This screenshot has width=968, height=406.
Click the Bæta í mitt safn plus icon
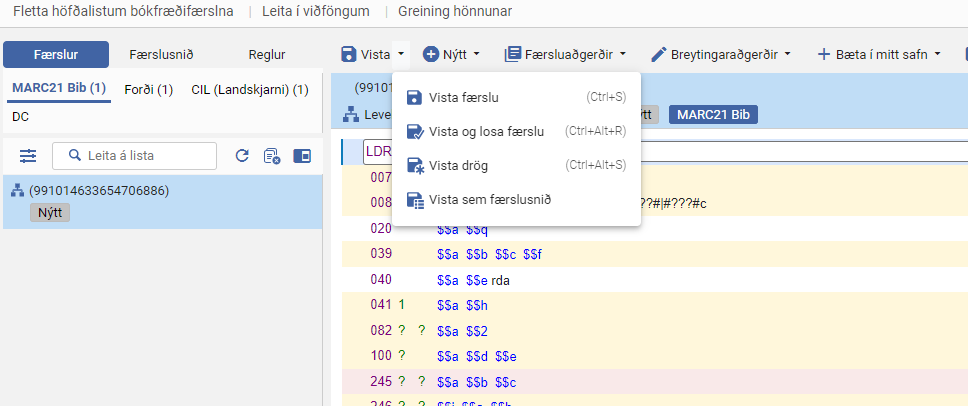coord(824,54)
